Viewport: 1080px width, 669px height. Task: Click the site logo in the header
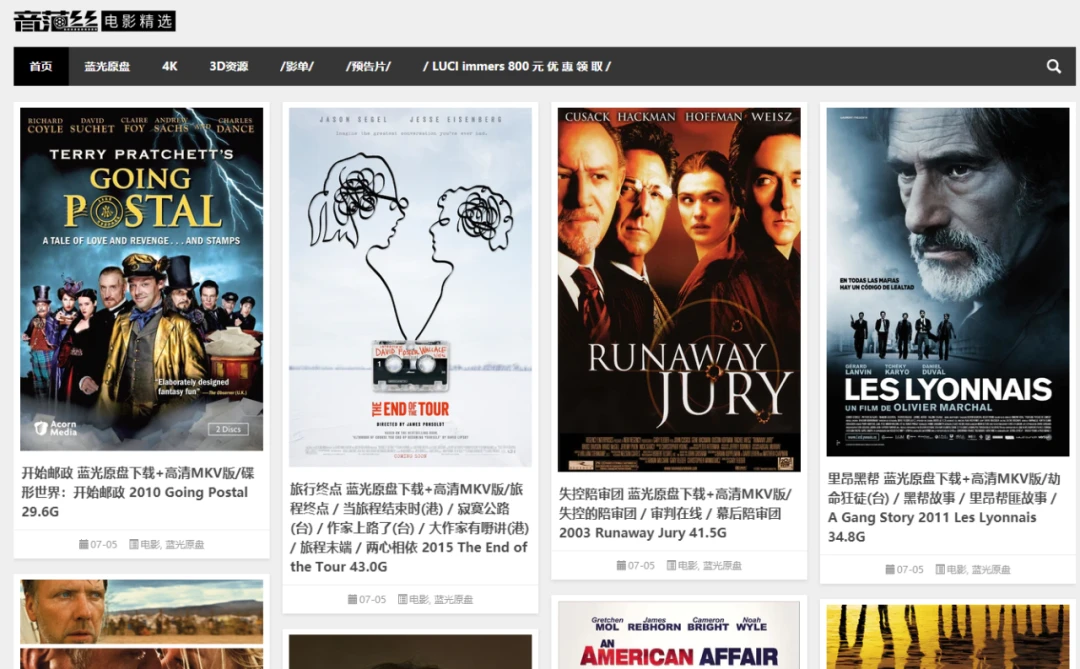click(94, 21)
